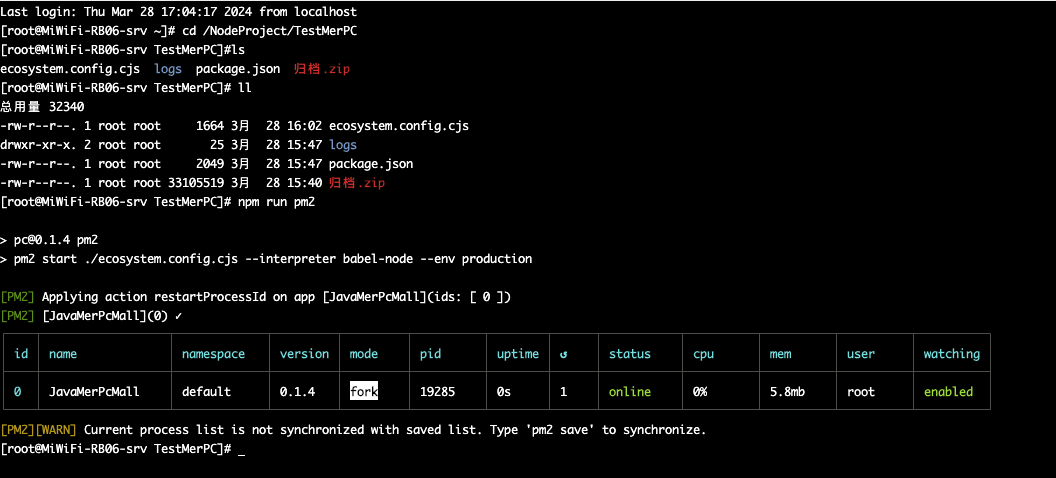This screenshot has height=478, width=1056.
Task: Click file size 1664 in the listing
Action: click(x=209, y=126)
